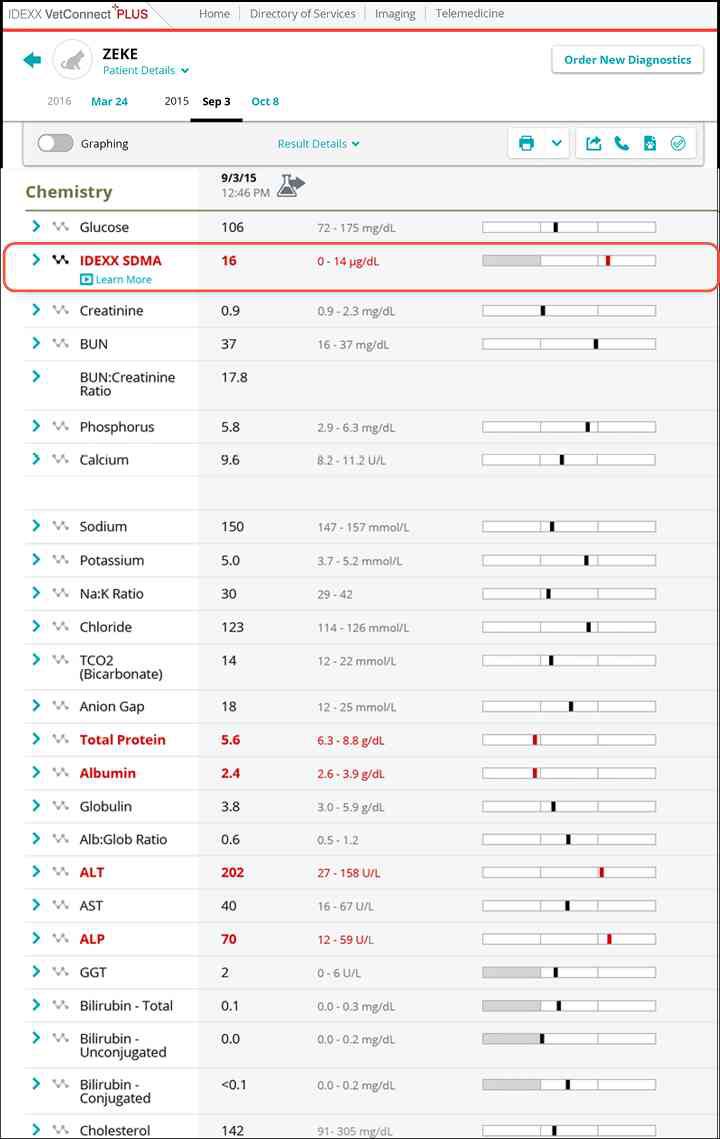Image resolution: width=720 pixels, height=1139 pixels.
Task: Click the print icon
Action: (x=526, y=144)
